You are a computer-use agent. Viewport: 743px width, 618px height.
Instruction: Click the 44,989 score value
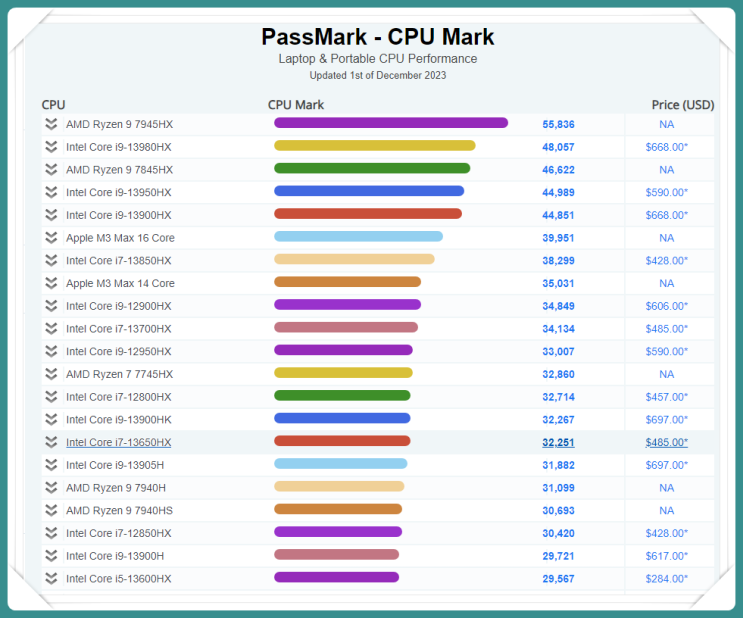pyautogui.click(x=558, y=192)
